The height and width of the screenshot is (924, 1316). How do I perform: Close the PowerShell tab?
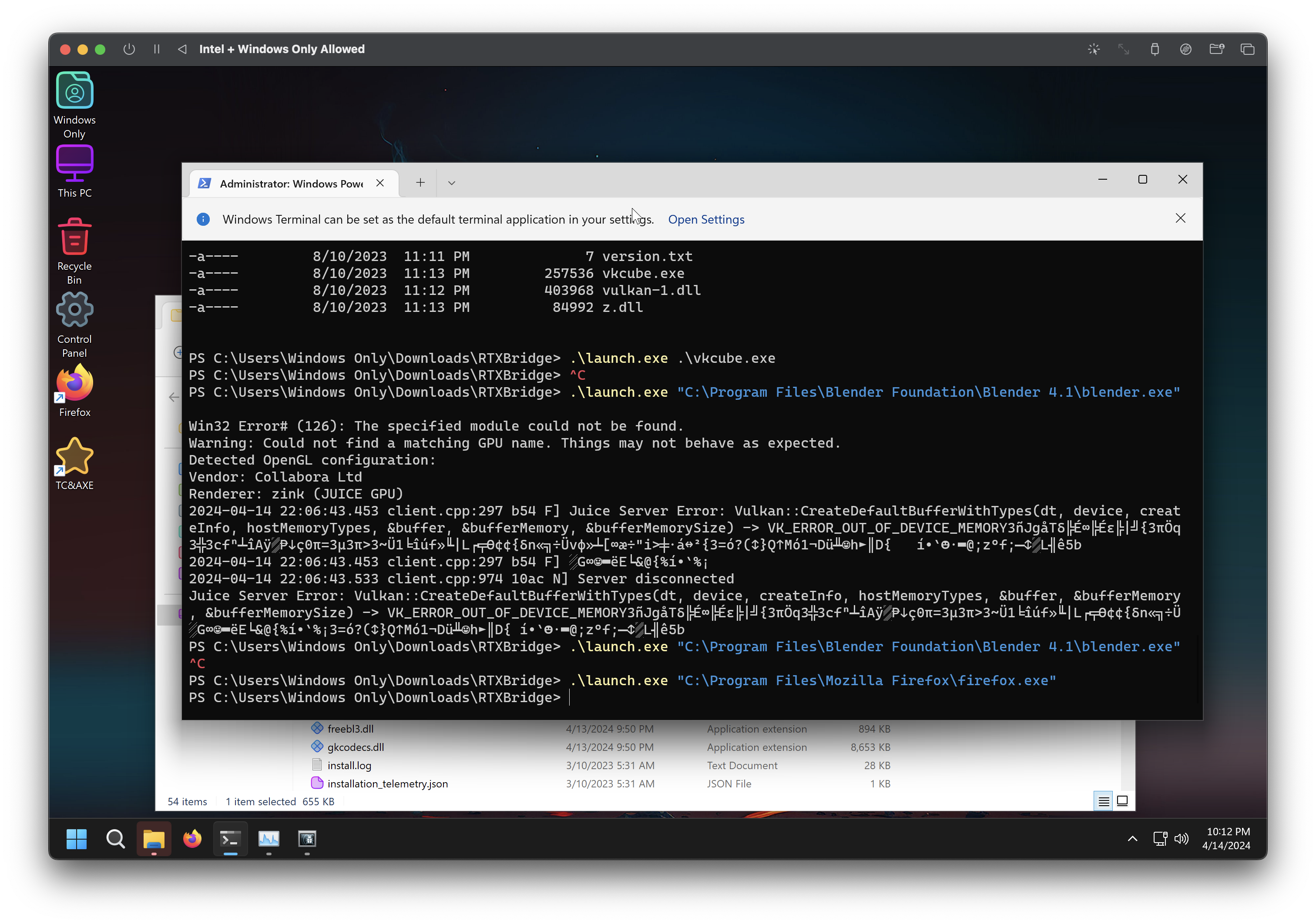pos(380,183)
